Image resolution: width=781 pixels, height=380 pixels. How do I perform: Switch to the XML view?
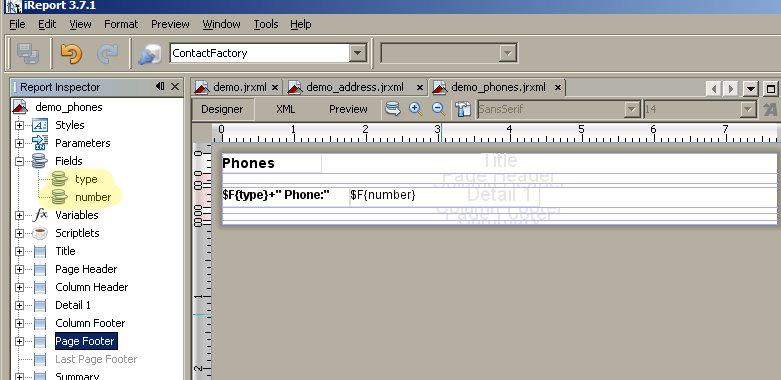click(285, 109)
